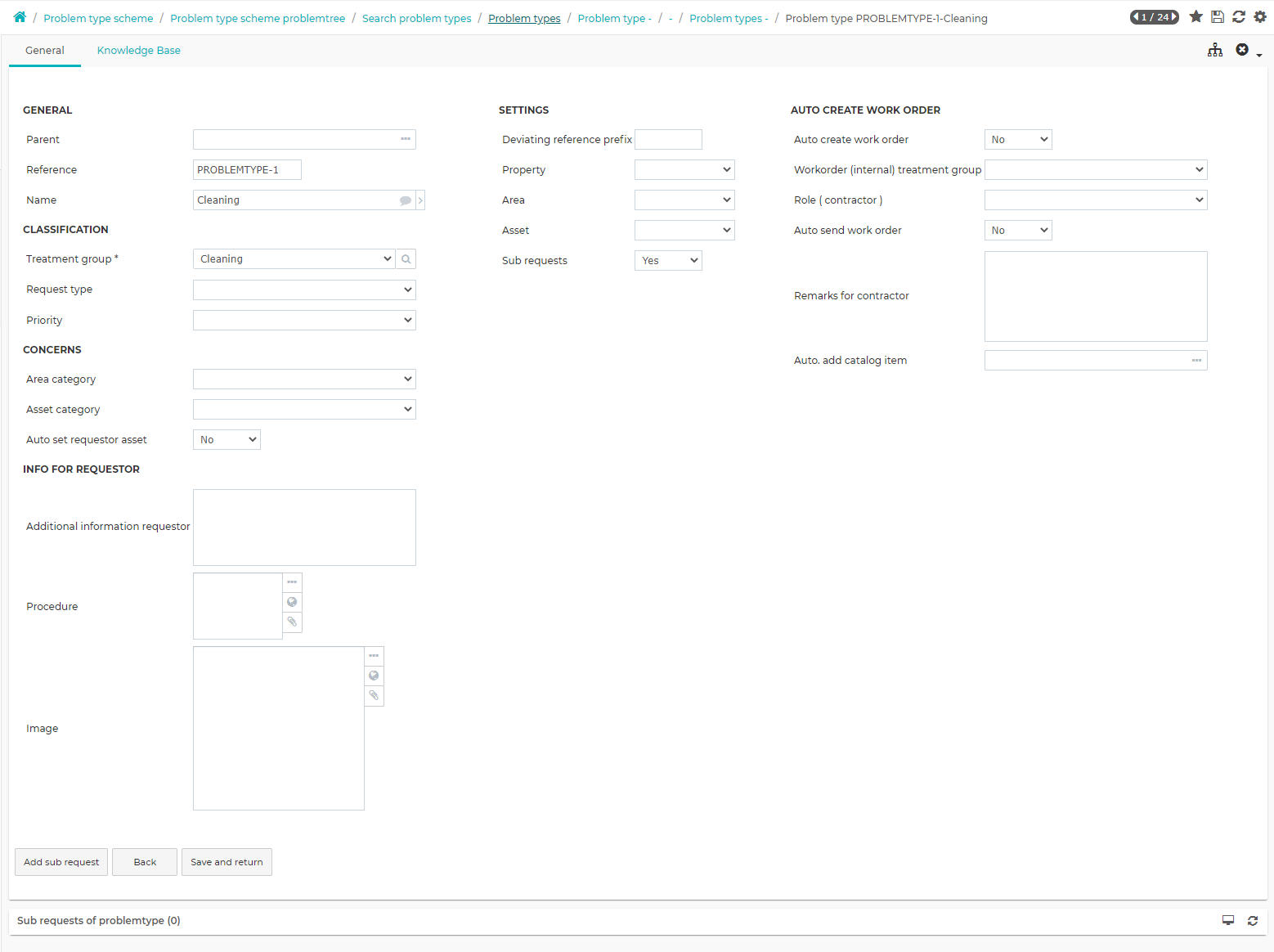Refresh the page from the top toolbar
Screen dimensions: 1274x952
[x=1239, y=17]
